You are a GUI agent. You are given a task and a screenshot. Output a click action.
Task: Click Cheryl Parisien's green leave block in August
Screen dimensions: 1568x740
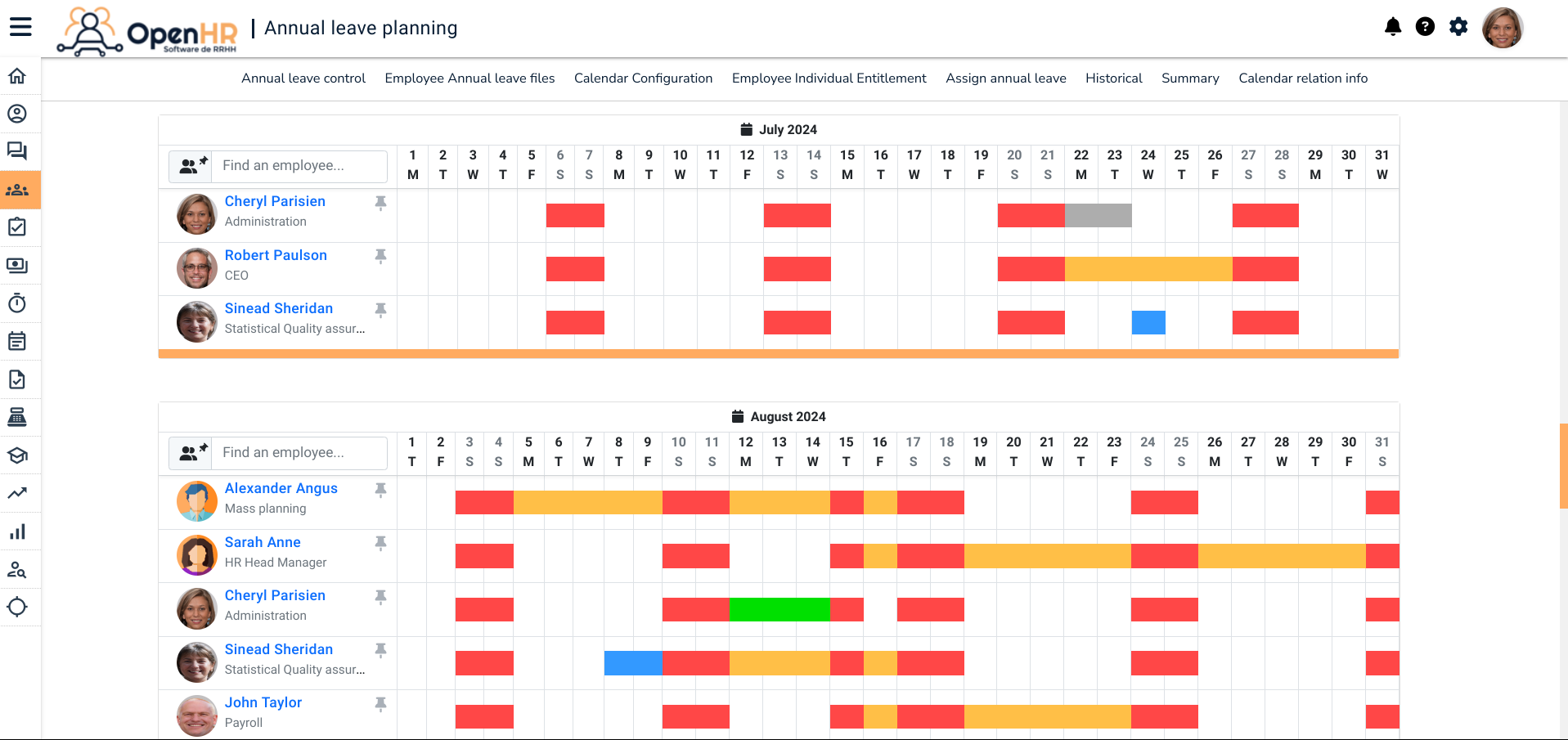pos(779,610)
